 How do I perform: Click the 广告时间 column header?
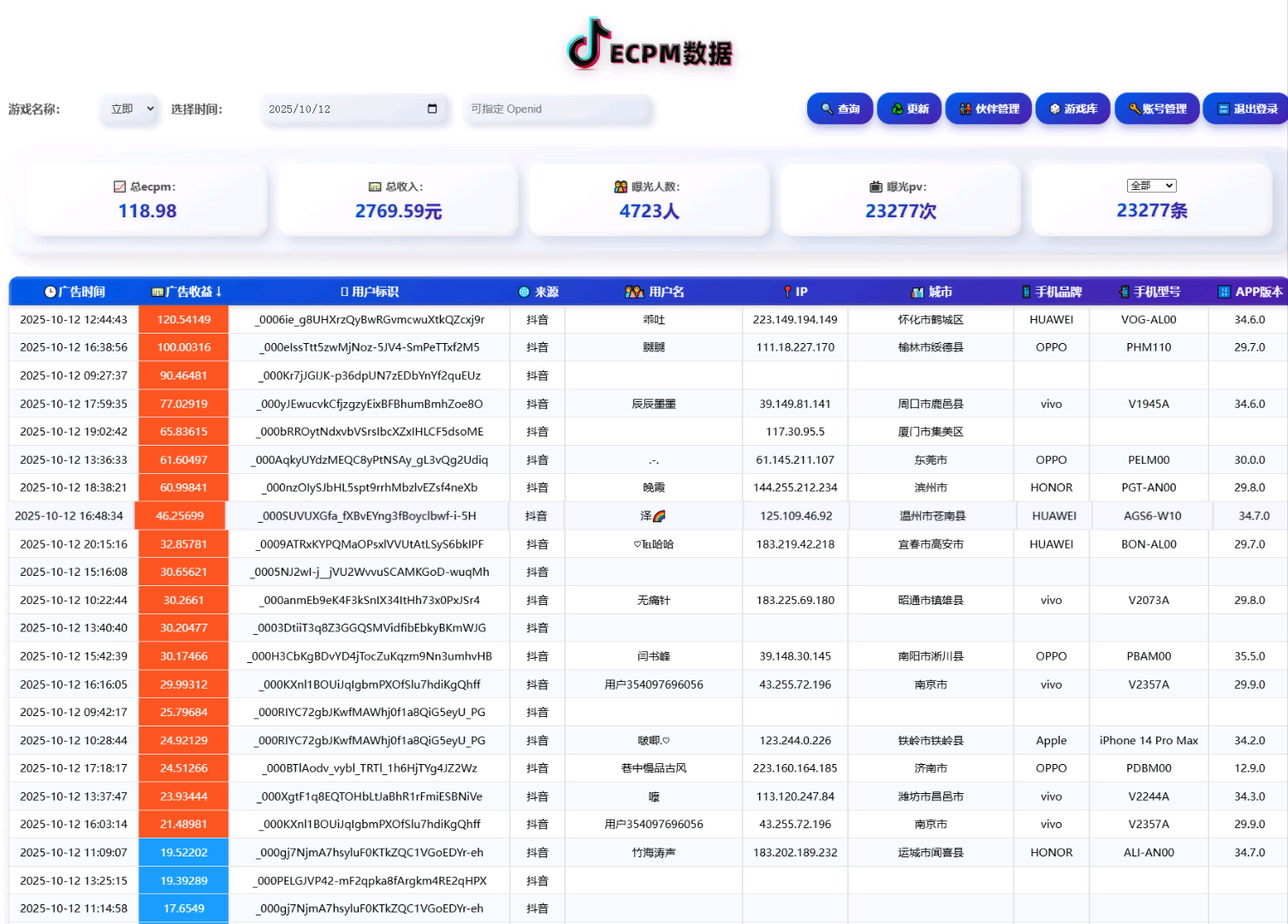click(x=75, y=292)
